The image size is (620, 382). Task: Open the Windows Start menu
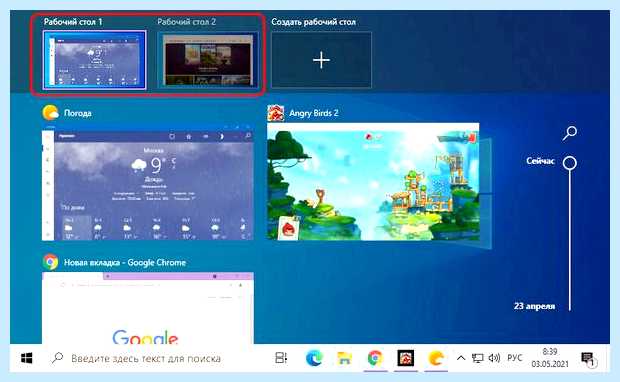[x=26, y=358]
